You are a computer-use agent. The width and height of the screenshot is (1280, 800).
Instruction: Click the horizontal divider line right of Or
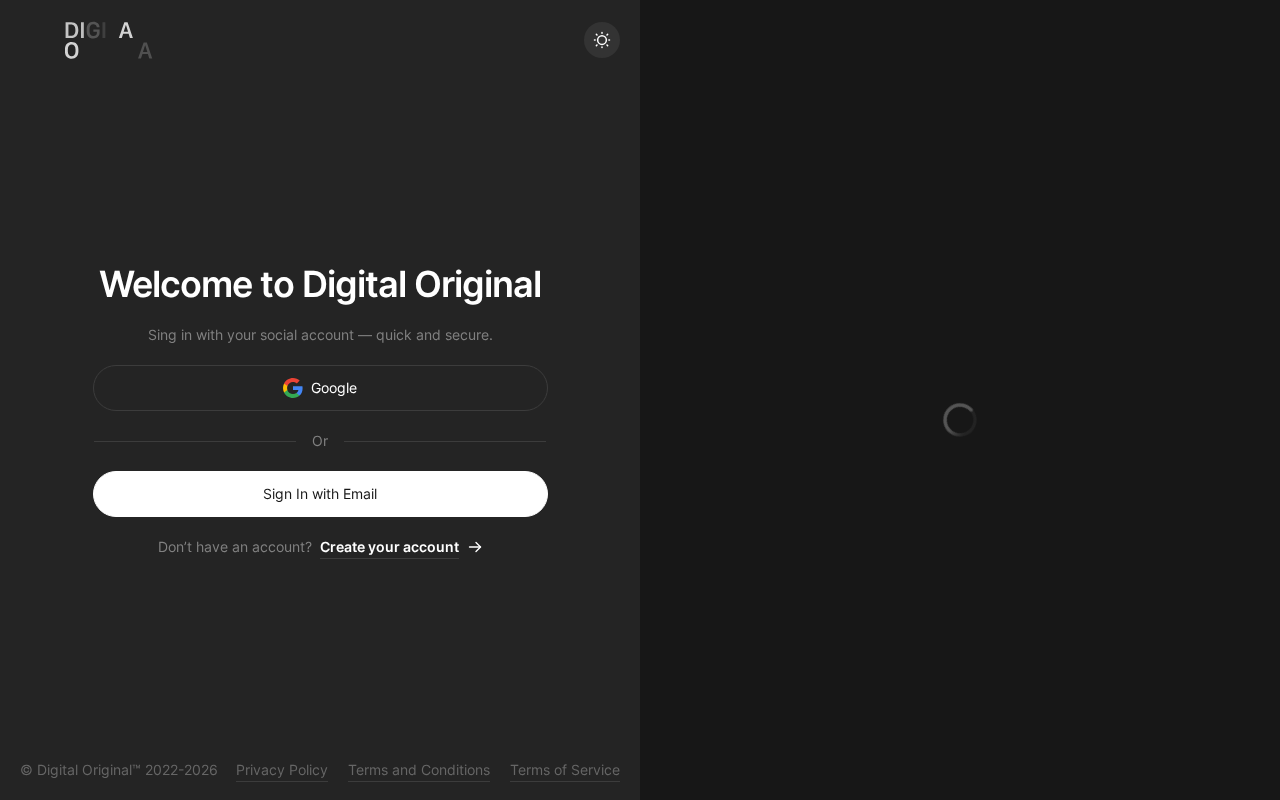(x=445, y=441)
